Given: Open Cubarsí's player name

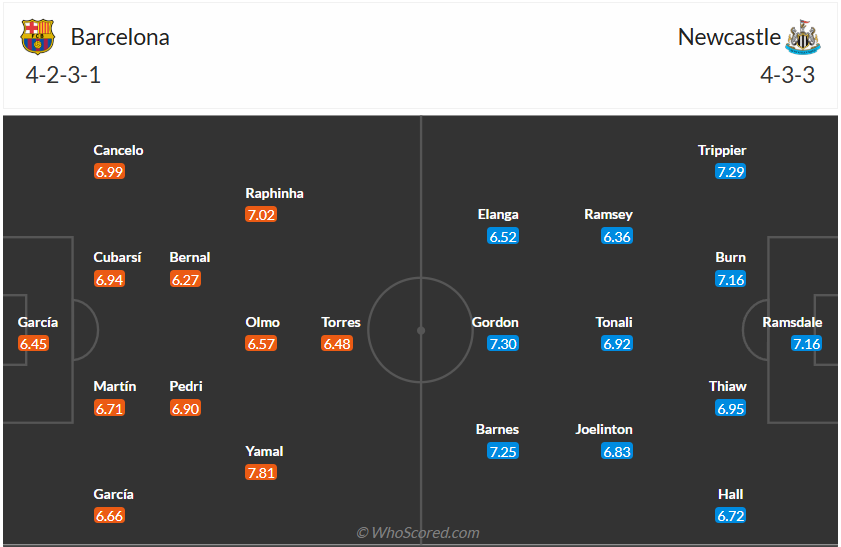Looking at the screenshot, I should [117, 257].
